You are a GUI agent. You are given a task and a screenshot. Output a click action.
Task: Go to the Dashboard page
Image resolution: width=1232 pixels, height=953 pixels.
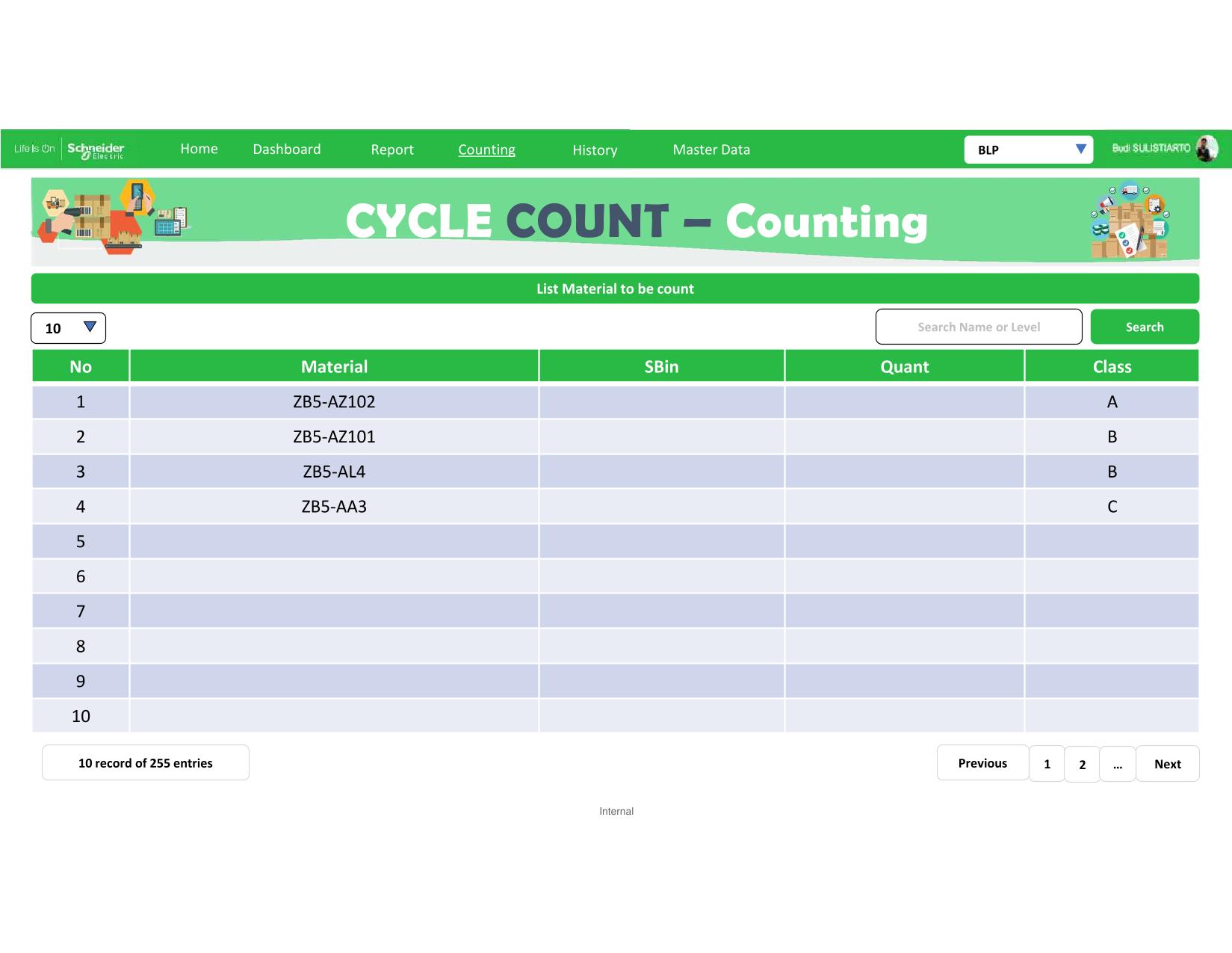coord(287,149)
